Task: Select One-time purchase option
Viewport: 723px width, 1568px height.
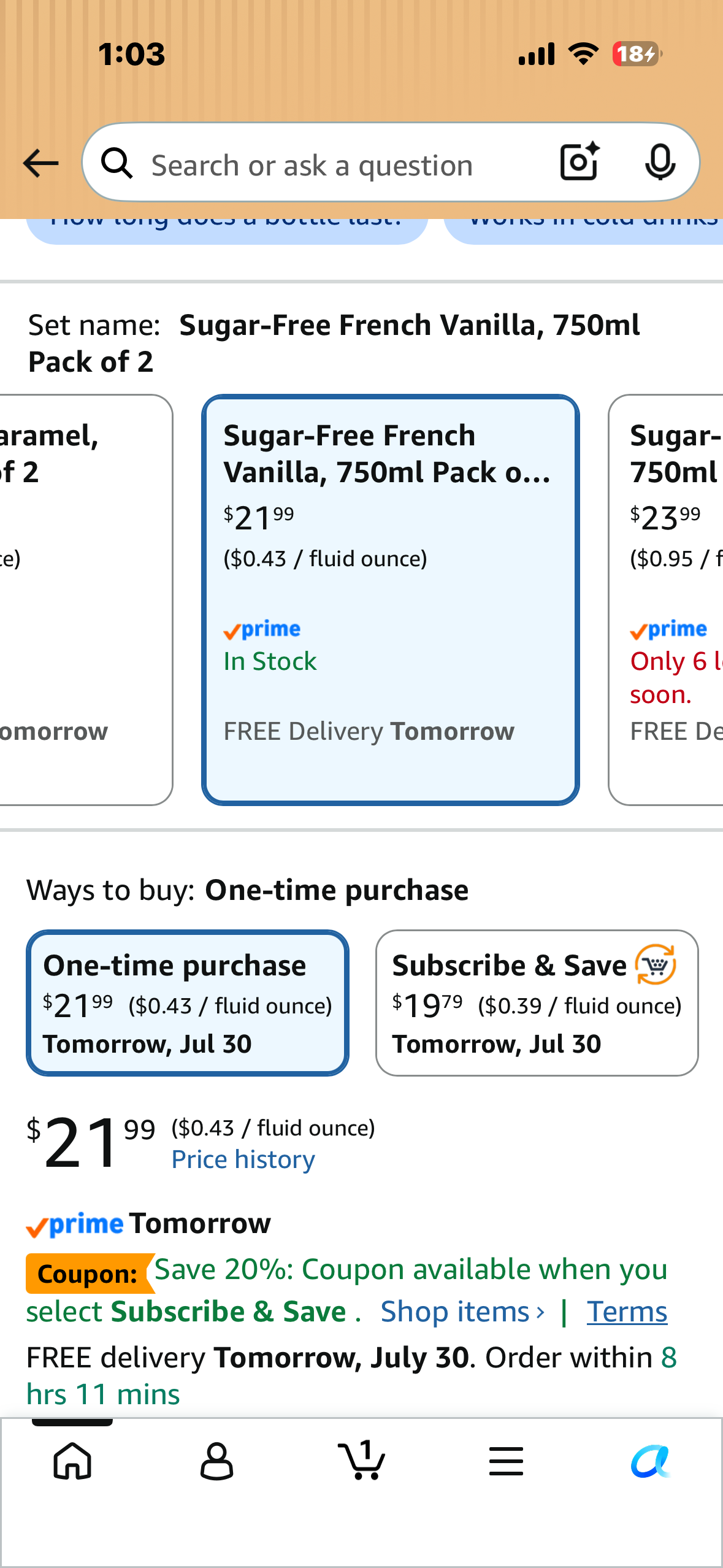Action: click(188, 1003)
